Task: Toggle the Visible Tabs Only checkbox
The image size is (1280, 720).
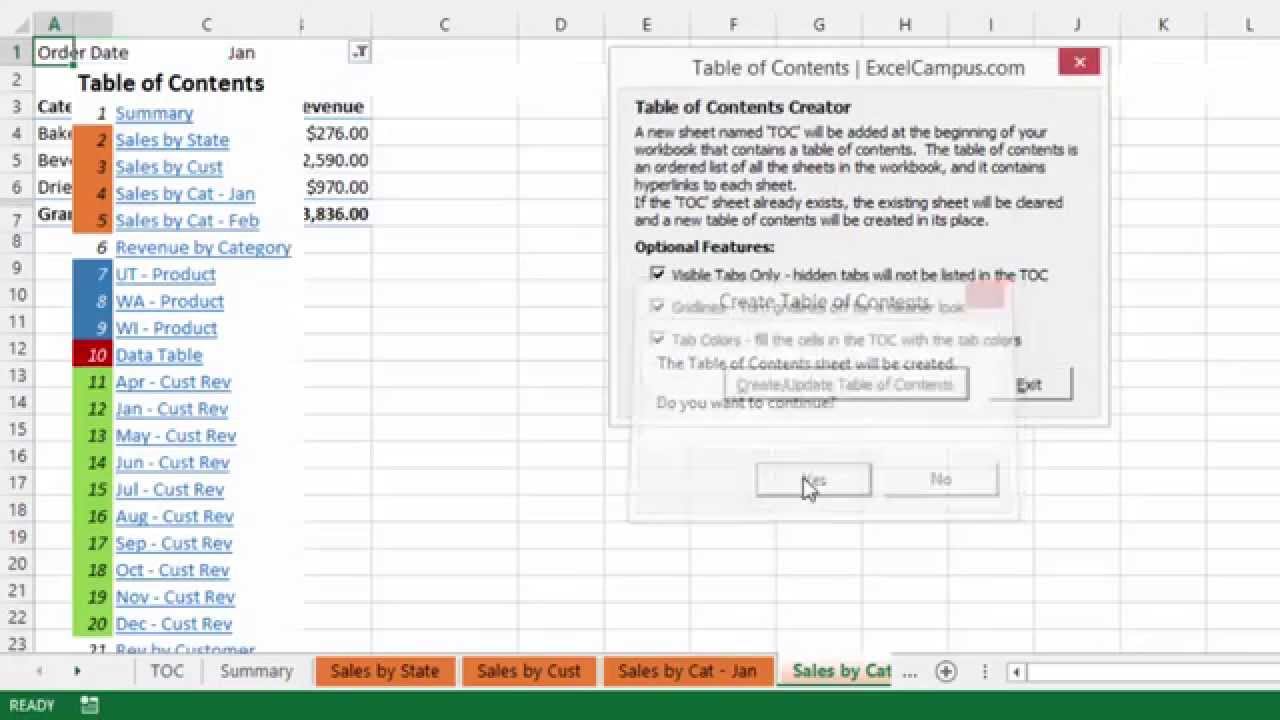Action: (x=657, y=274)
